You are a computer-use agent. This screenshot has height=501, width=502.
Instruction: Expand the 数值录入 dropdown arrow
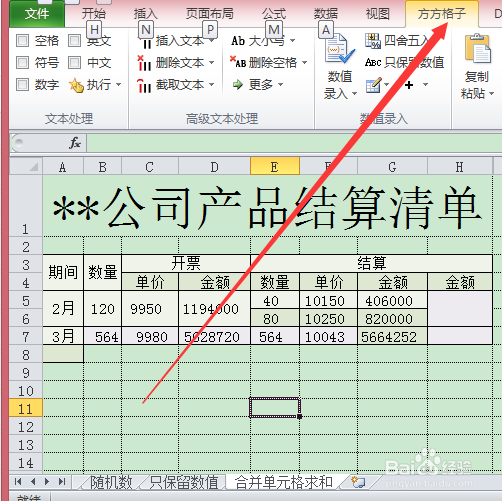coord(354,94)
